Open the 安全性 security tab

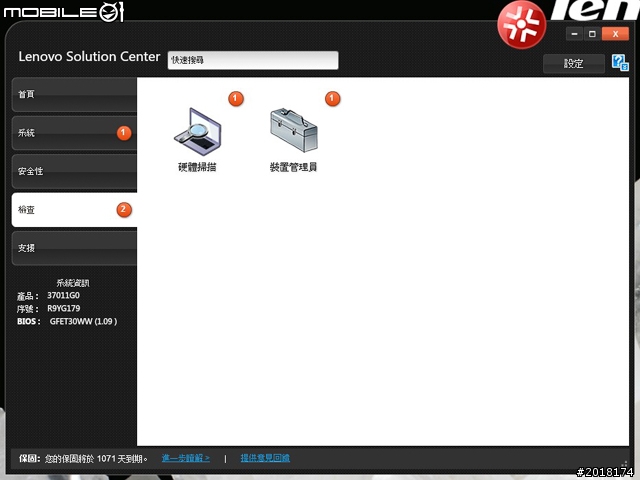click(x=74, y=171)
